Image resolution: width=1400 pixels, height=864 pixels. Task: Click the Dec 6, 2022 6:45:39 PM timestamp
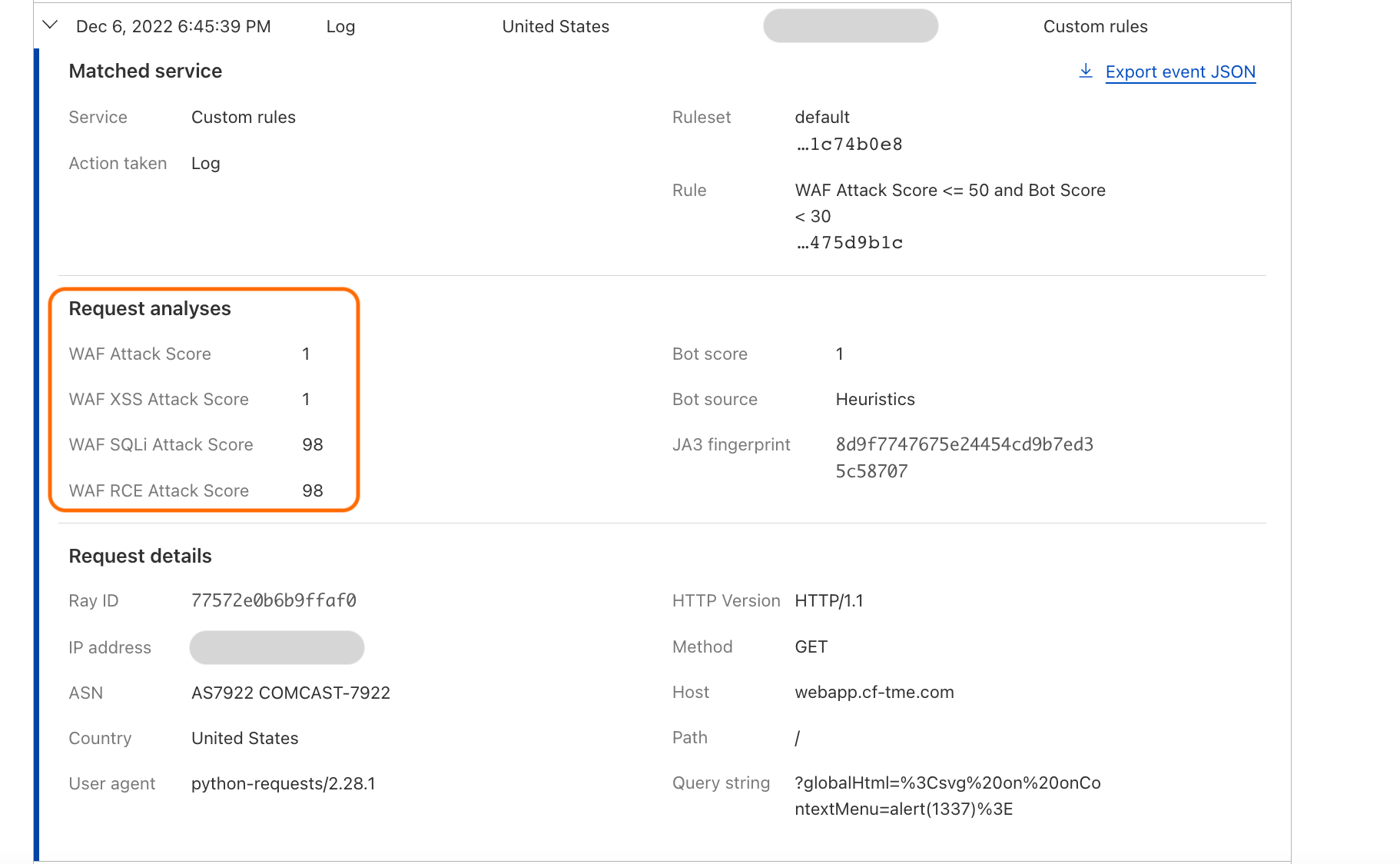point(174,26)
